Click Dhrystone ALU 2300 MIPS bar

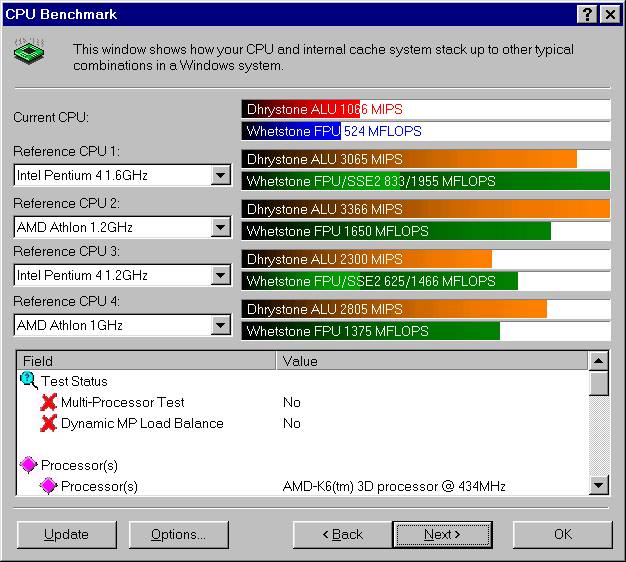pyautogui.click(x=426, y=259)
